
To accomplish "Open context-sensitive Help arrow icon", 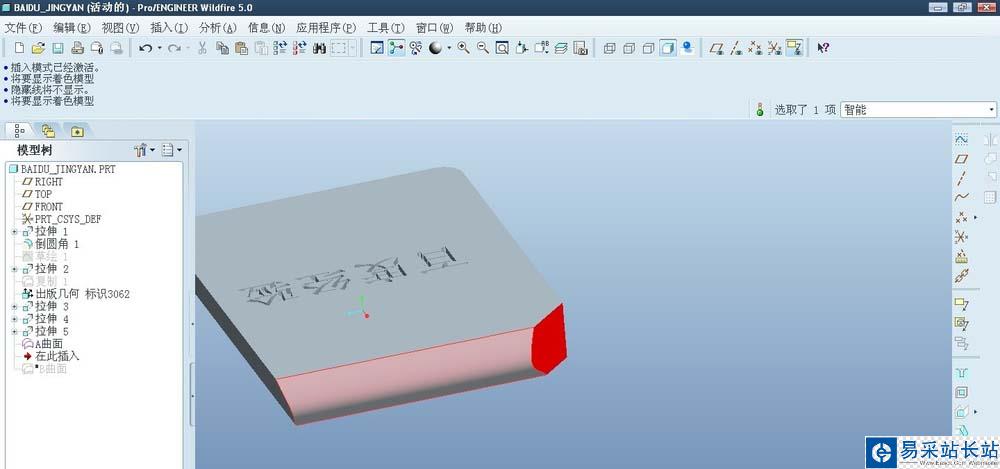I will point(823,48).
